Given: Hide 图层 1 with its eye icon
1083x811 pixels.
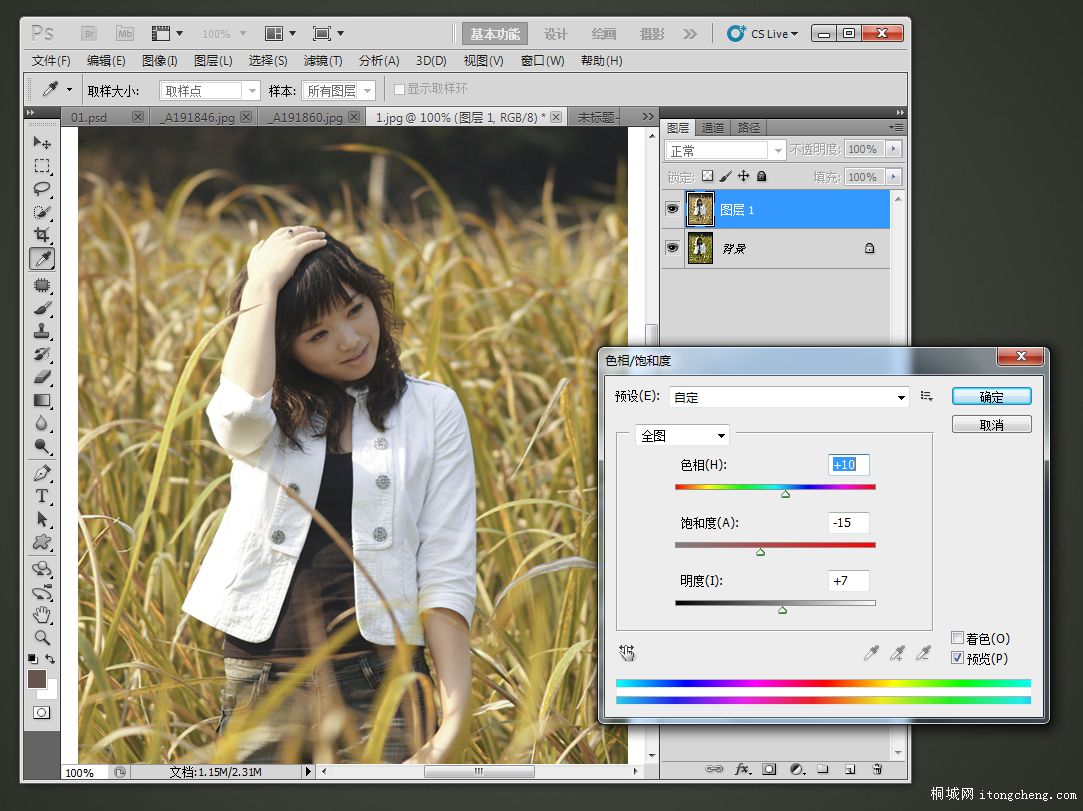Looking at the screenshot, I should click(672, 209).
